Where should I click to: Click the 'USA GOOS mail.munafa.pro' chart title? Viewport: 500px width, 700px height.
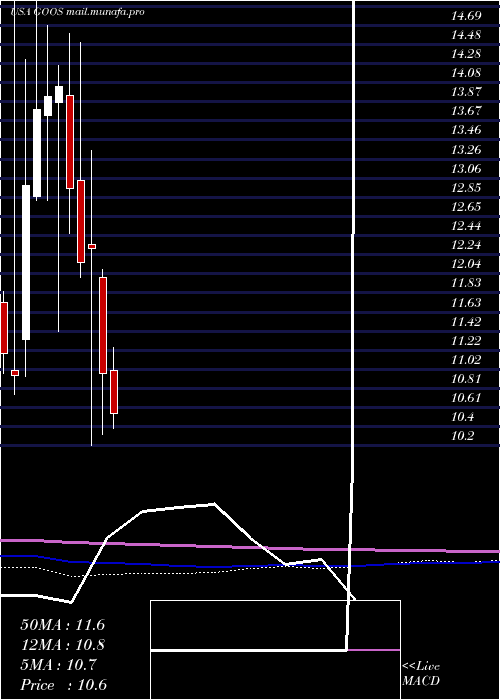(77, 12)
